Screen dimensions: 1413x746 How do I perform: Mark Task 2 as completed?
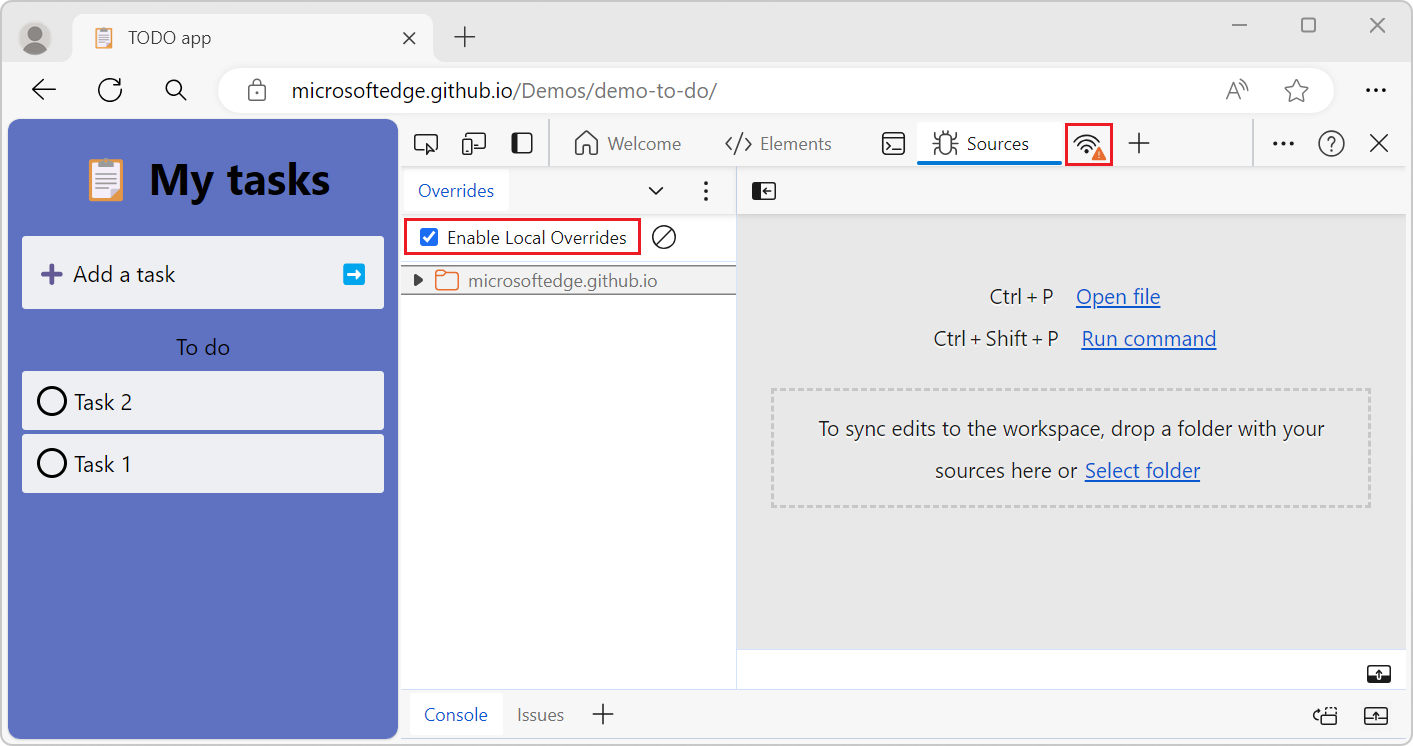pos(52,401)
